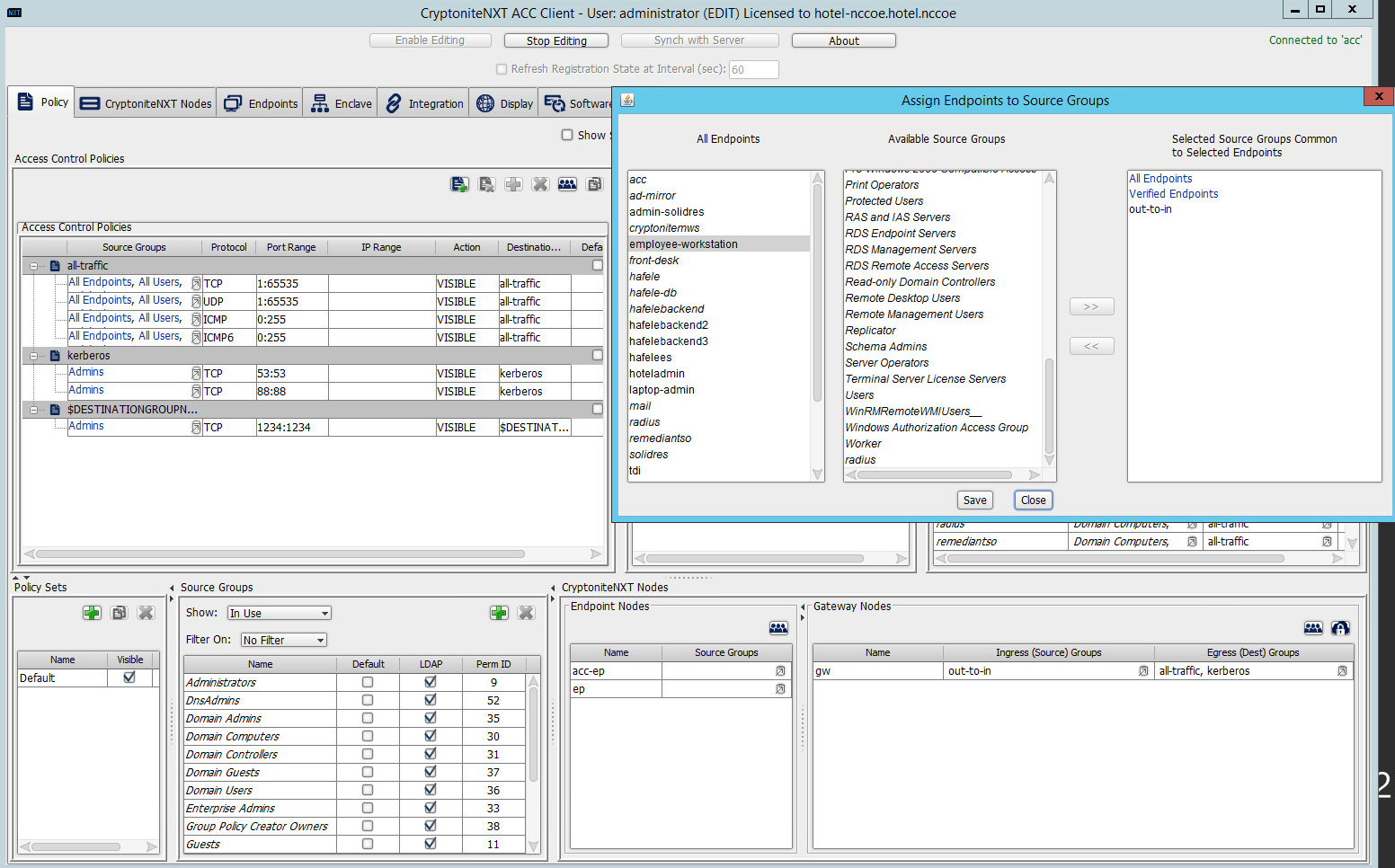Switch to the CryptoniteNXT Nodes tab
Image resolution: width=1395 pixels, height=868 pixels.
click(x=146, y=103)
